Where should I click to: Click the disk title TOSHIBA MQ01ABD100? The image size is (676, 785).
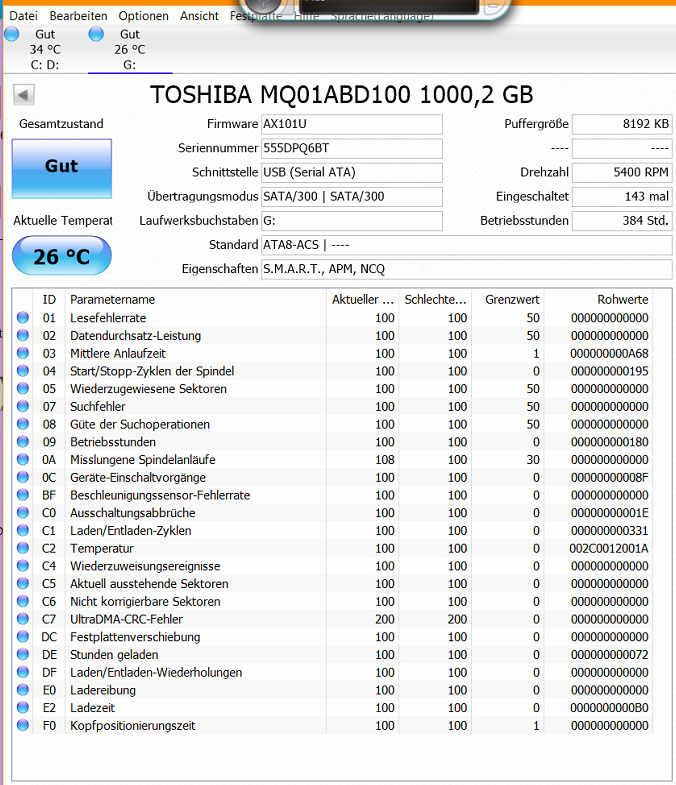342,95
